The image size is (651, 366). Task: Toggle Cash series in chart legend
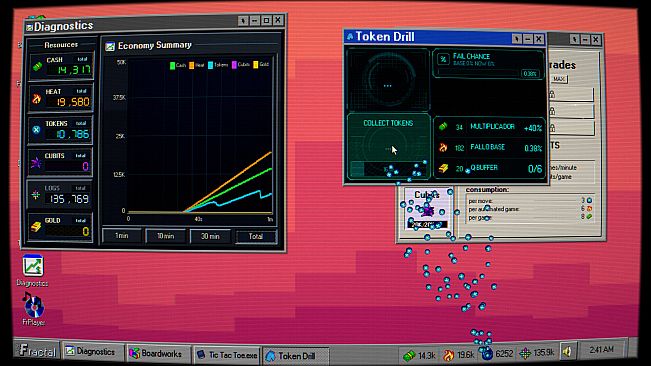coord(178,65)
